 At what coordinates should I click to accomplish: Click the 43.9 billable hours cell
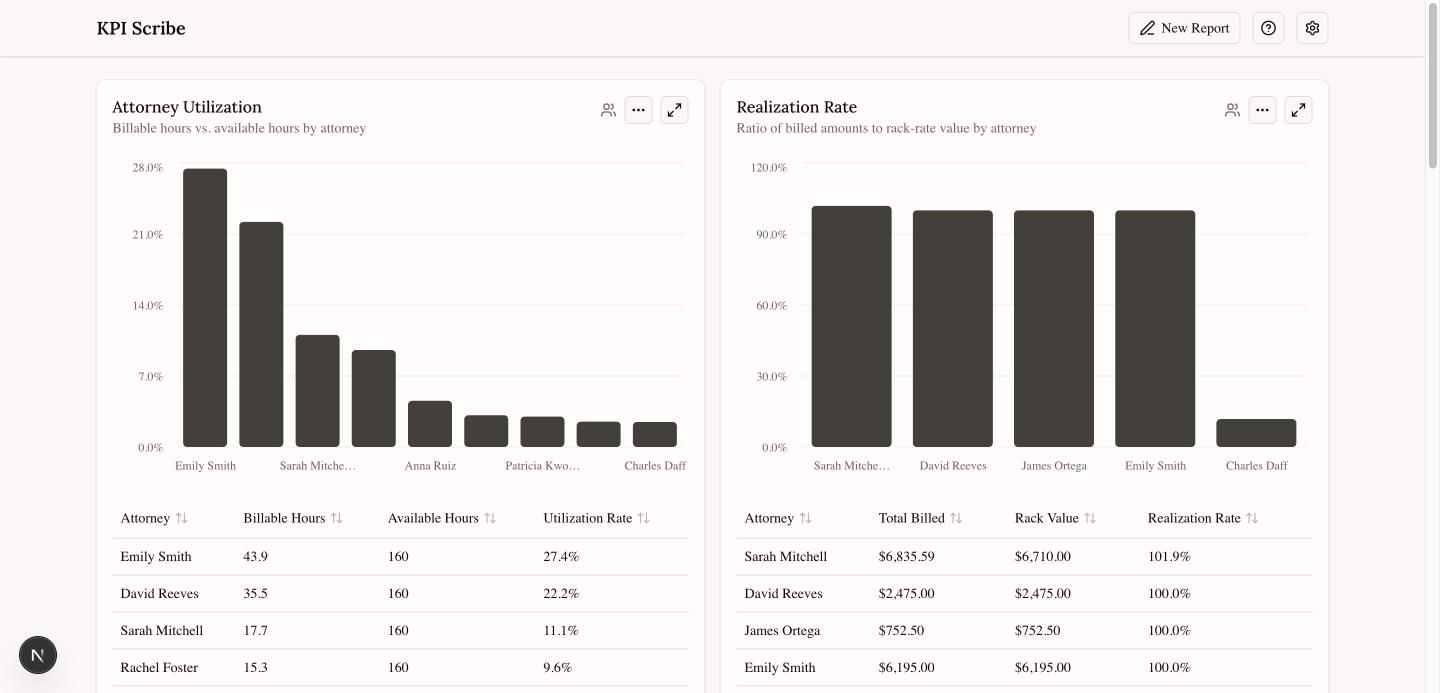tap(255, 557)
